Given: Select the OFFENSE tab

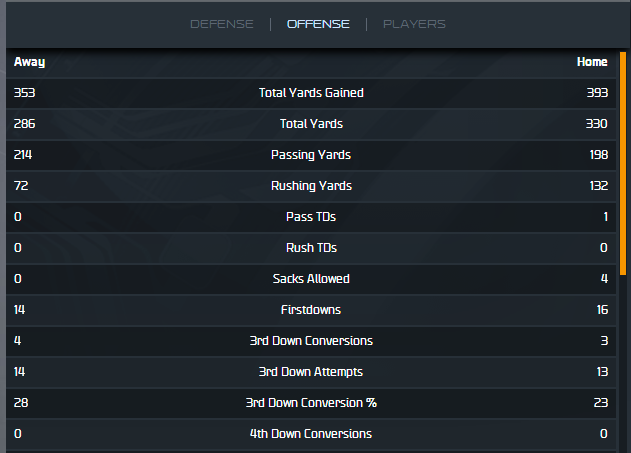Looking at the screenshot, I should [x=318, y=24].
